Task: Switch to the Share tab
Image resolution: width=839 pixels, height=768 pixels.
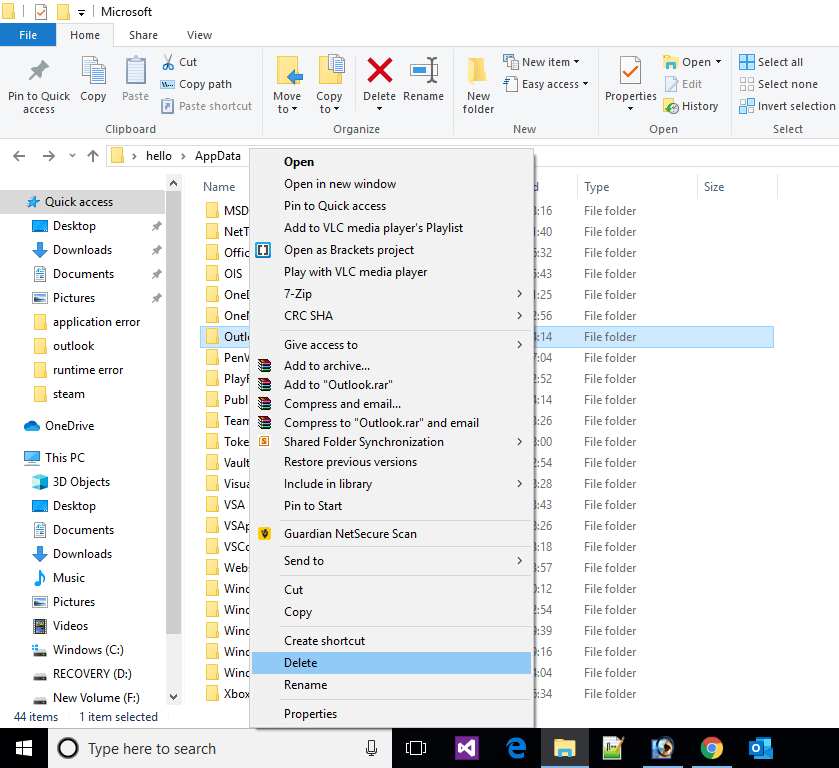Action: pos(143,35)
